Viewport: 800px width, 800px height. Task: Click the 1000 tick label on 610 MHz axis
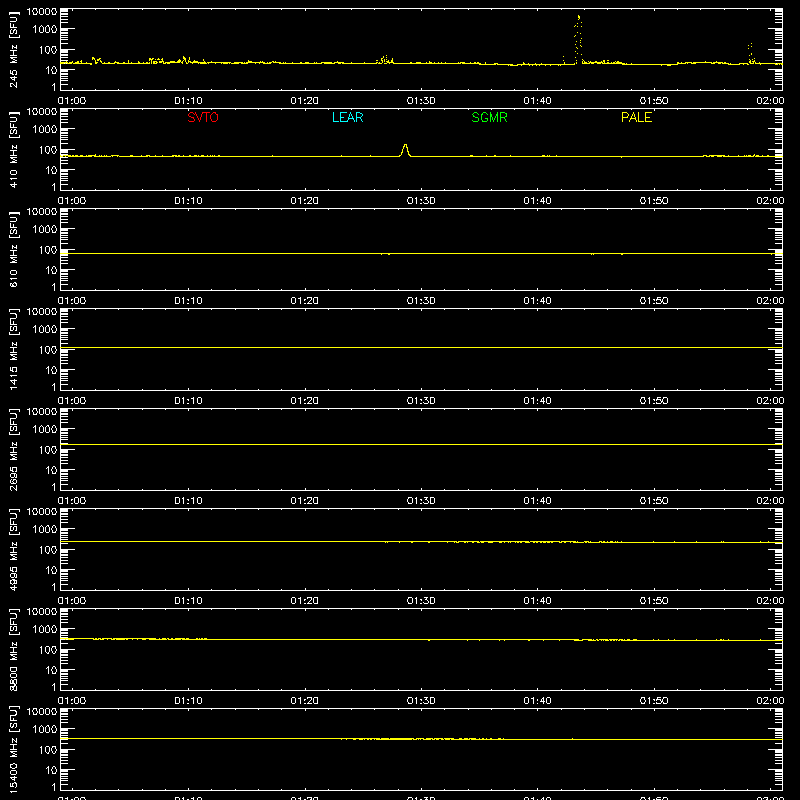45,229
